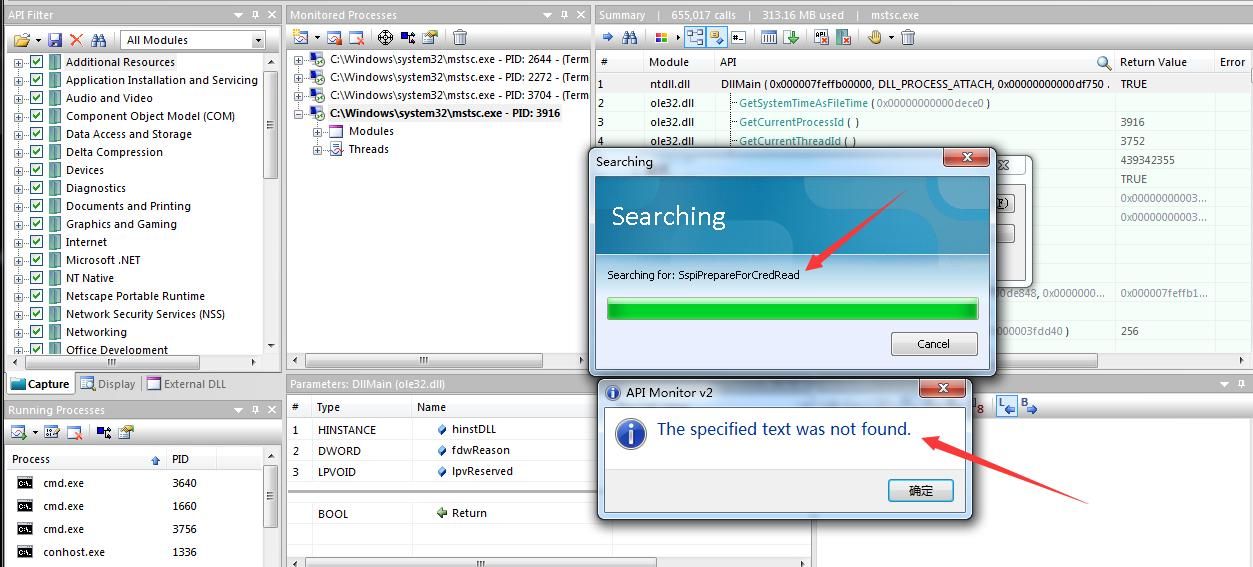The width and height of the screenshot is (1253, 567).
Task: Delete API filter using red X icon
Action: [76, 40]
